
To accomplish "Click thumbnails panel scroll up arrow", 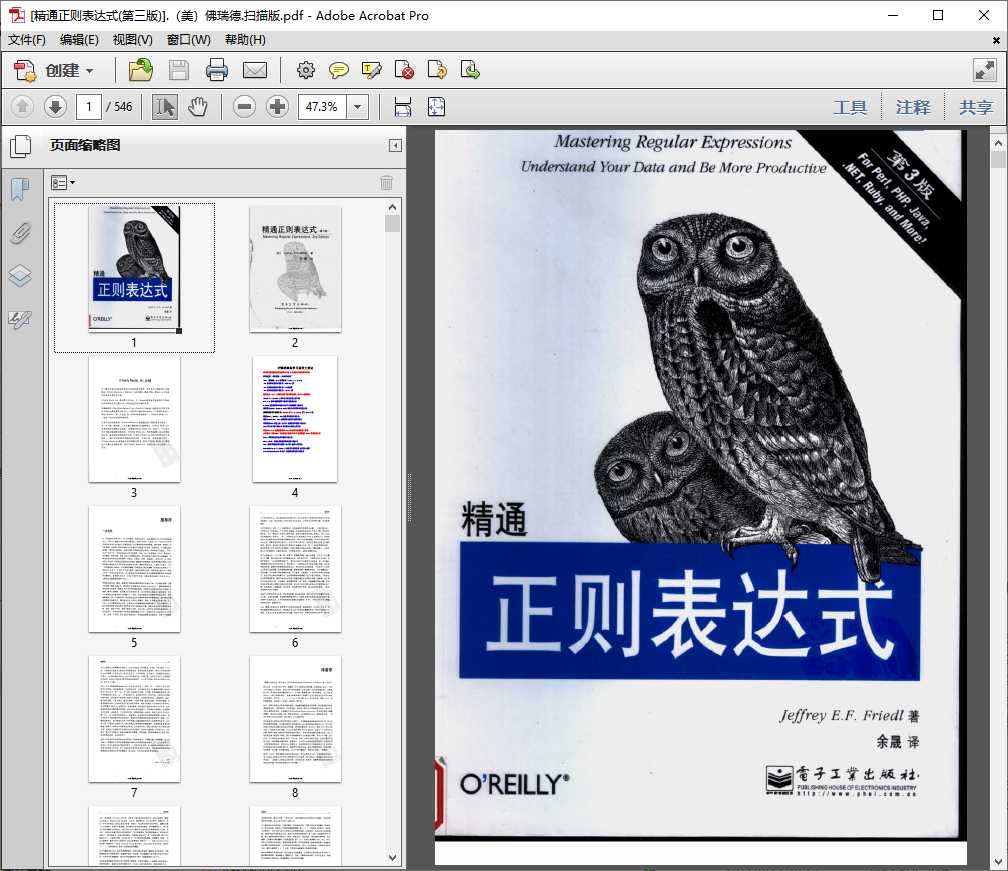I will click(x=392, y=207).
